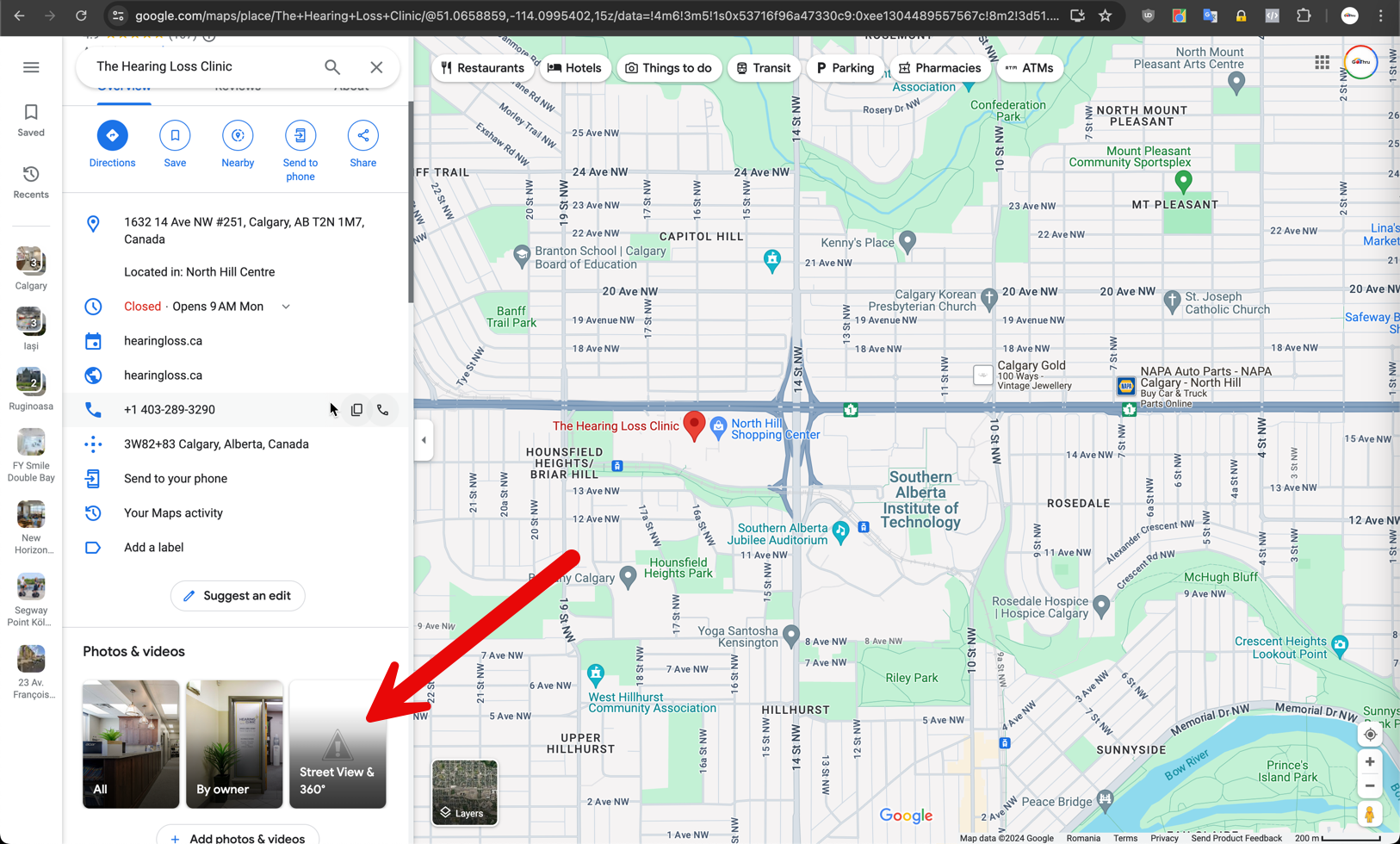Open Google account avatar
This screenshot has height=844, width=1400.
[1360, 62]
